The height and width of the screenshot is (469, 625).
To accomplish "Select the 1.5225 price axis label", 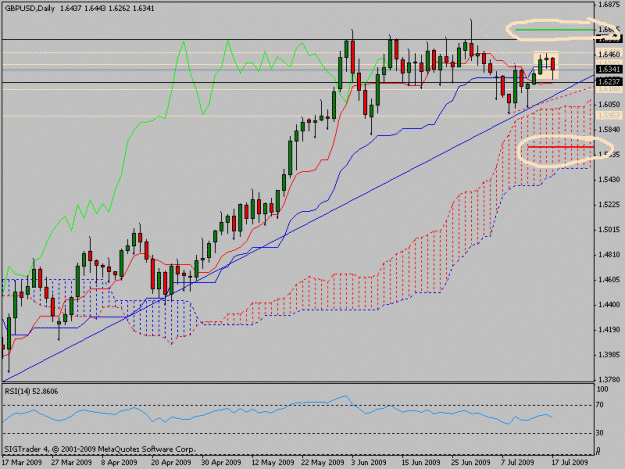I will pyautogui.click(x=609, y=205).
